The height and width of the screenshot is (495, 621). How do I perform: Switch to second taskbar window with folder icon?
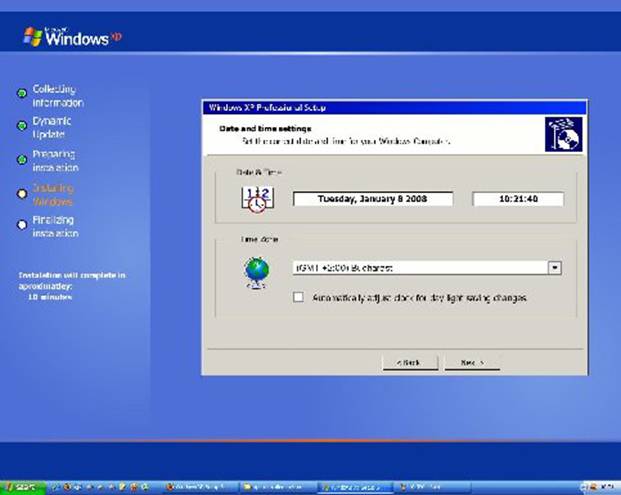click(x=278, y=487)
